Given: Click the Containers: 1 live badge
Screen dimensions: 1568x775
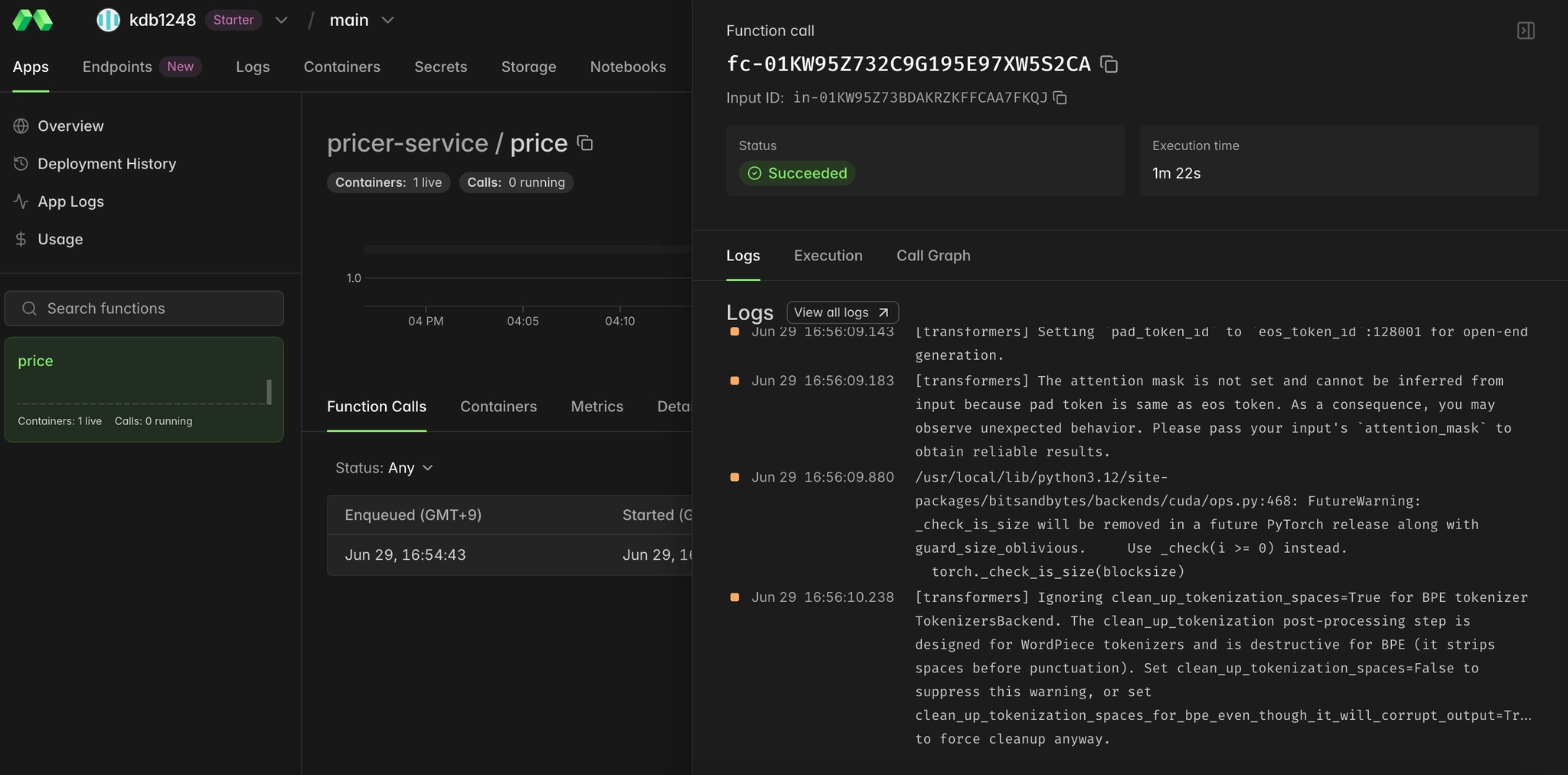Looking at the screenshot, I should click(x=388, y=182).
